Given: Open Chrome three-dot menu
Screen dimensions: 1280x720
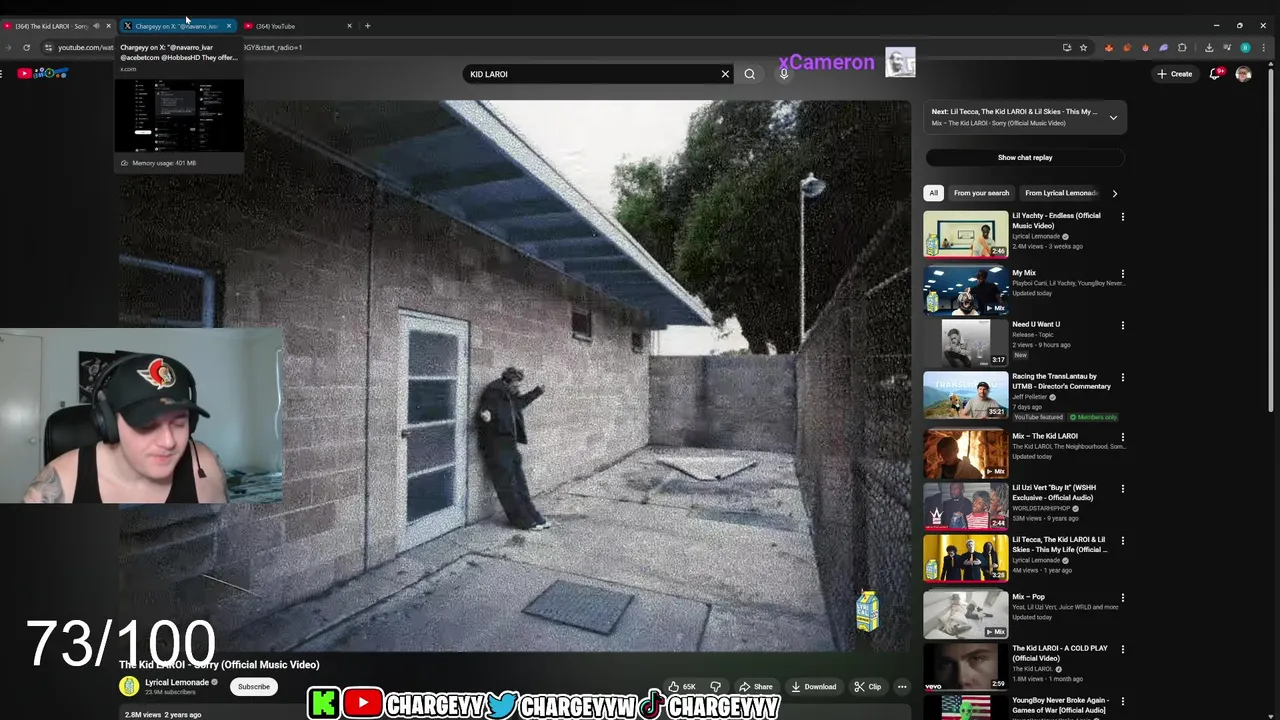Looking at the screenshot, I should [x=1263, y=47].
